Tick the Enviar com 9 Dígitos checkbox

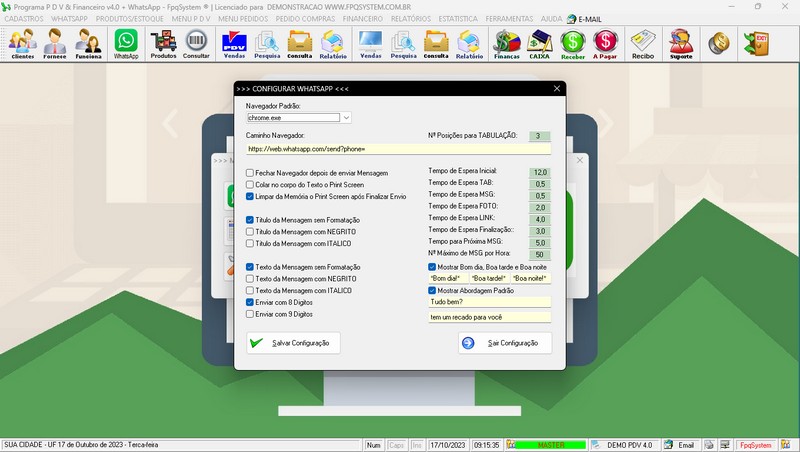pyautogui.click(x=251, y=313)
